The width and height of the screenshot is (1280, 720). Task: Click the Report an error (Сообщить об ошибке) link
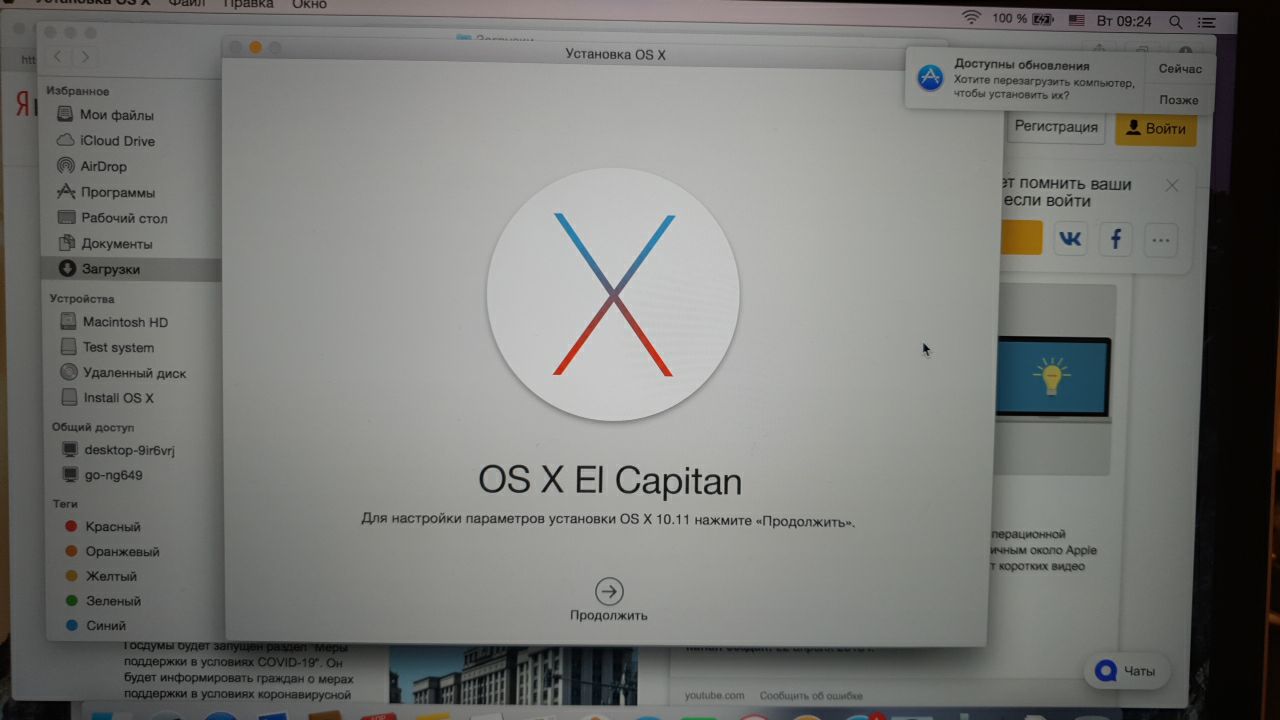click(x=810, y=696)
